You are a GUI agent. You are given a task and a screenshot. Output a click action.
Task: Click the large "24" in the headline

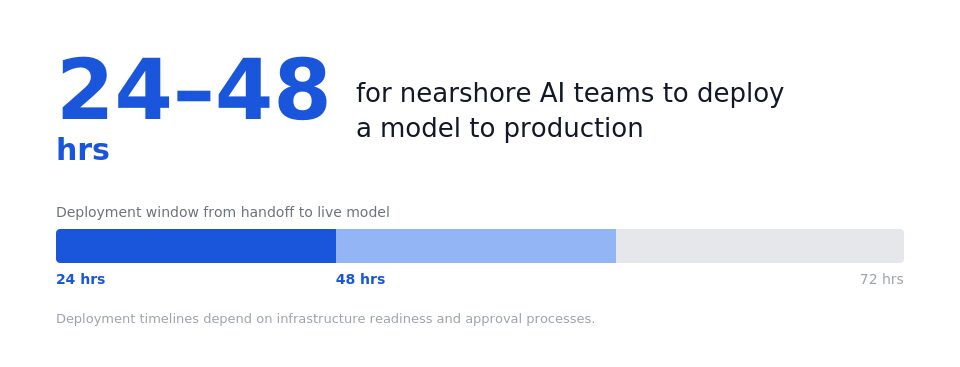(x=114, y=90)
